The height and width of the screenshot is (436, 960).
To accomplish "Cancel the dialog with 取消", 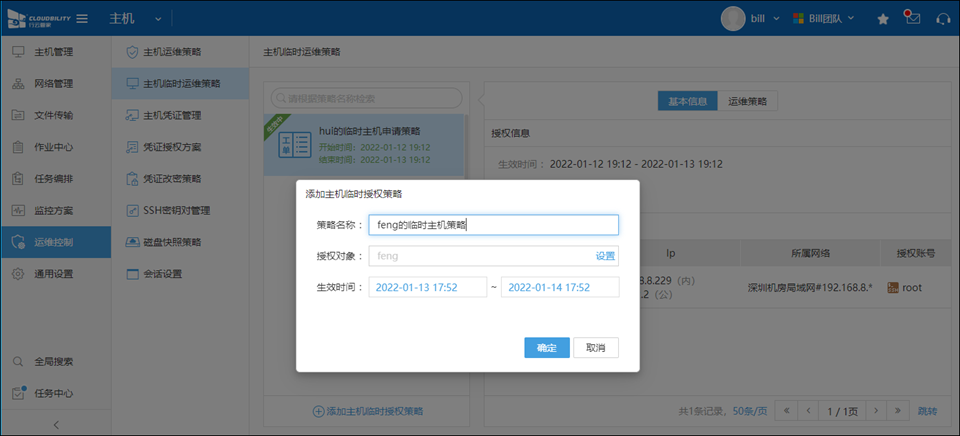I will [x=596, y=347].
